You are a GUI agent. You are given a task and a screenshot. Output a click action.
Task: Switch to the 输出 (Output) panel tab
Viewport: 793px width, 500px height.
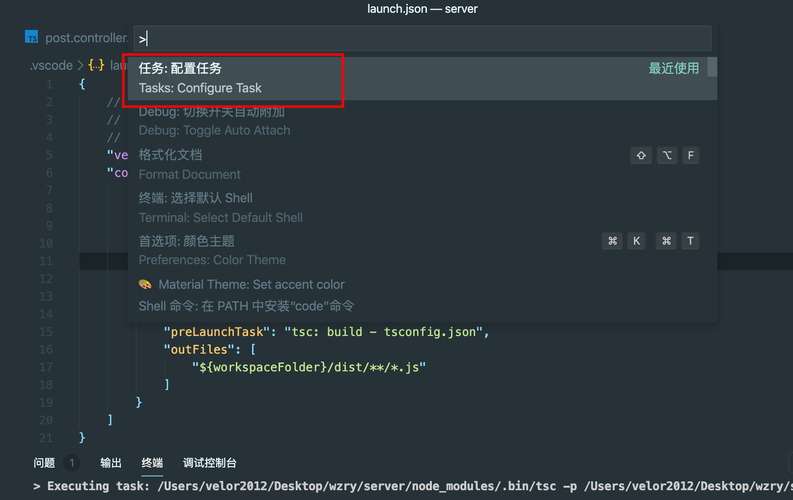(x=111, y=463)
